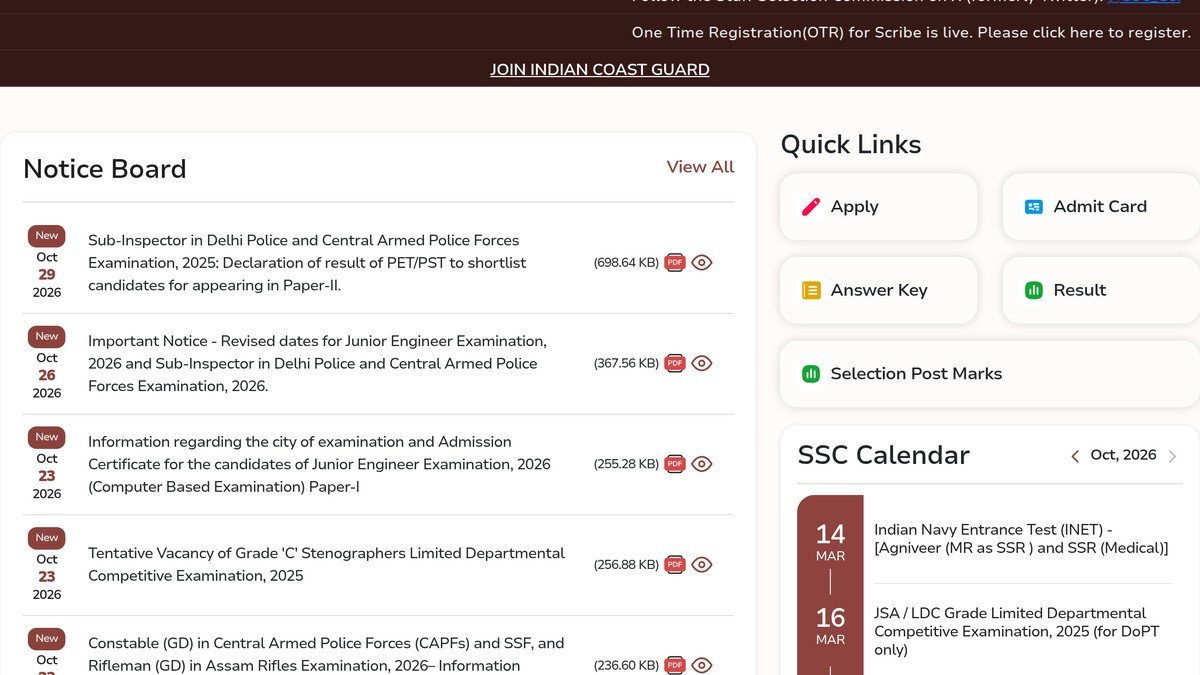Click the (236.60 KB) file size label

[626, 665]
